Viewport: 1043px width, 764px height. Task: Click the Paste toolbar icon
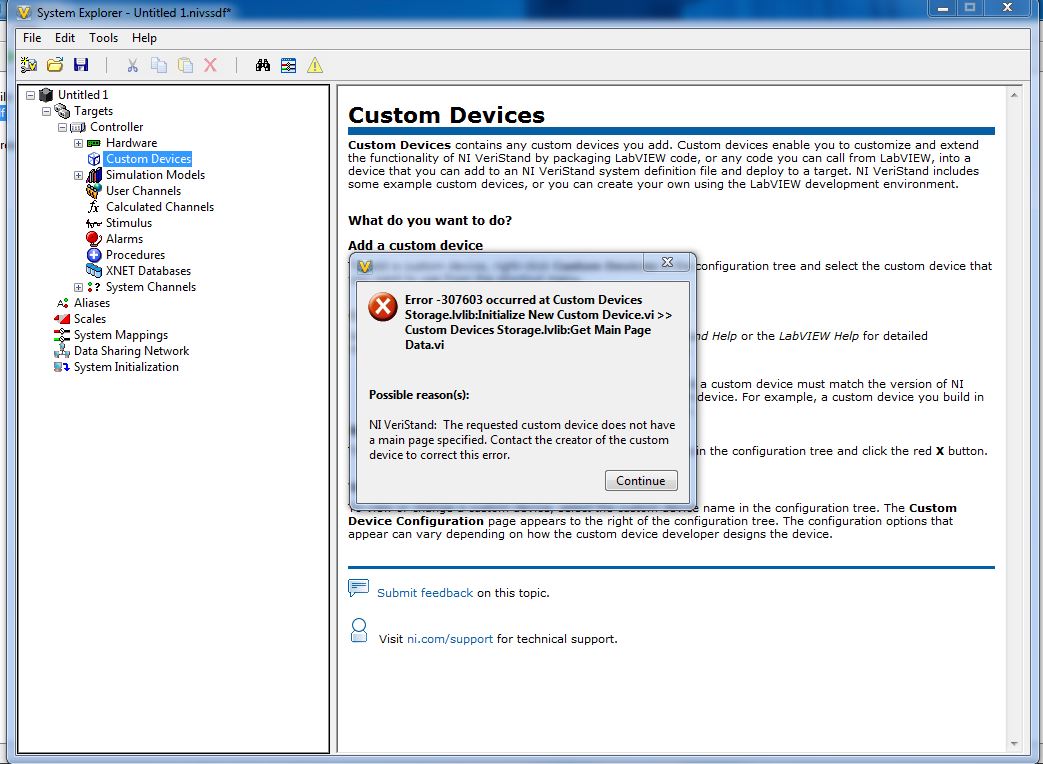(x=185, y=64)
